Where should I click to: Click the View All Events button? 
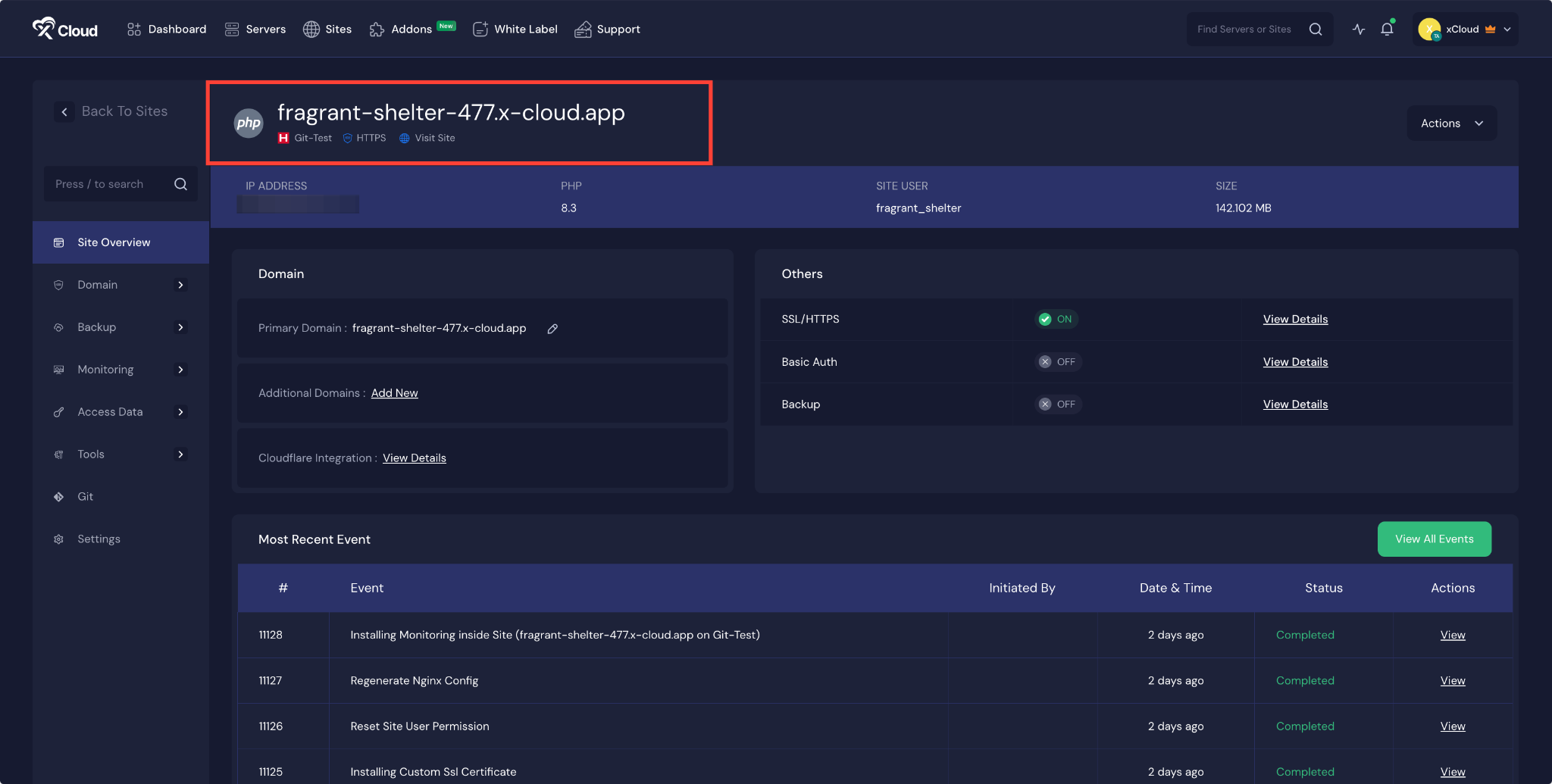click(x=1434, y=539)
